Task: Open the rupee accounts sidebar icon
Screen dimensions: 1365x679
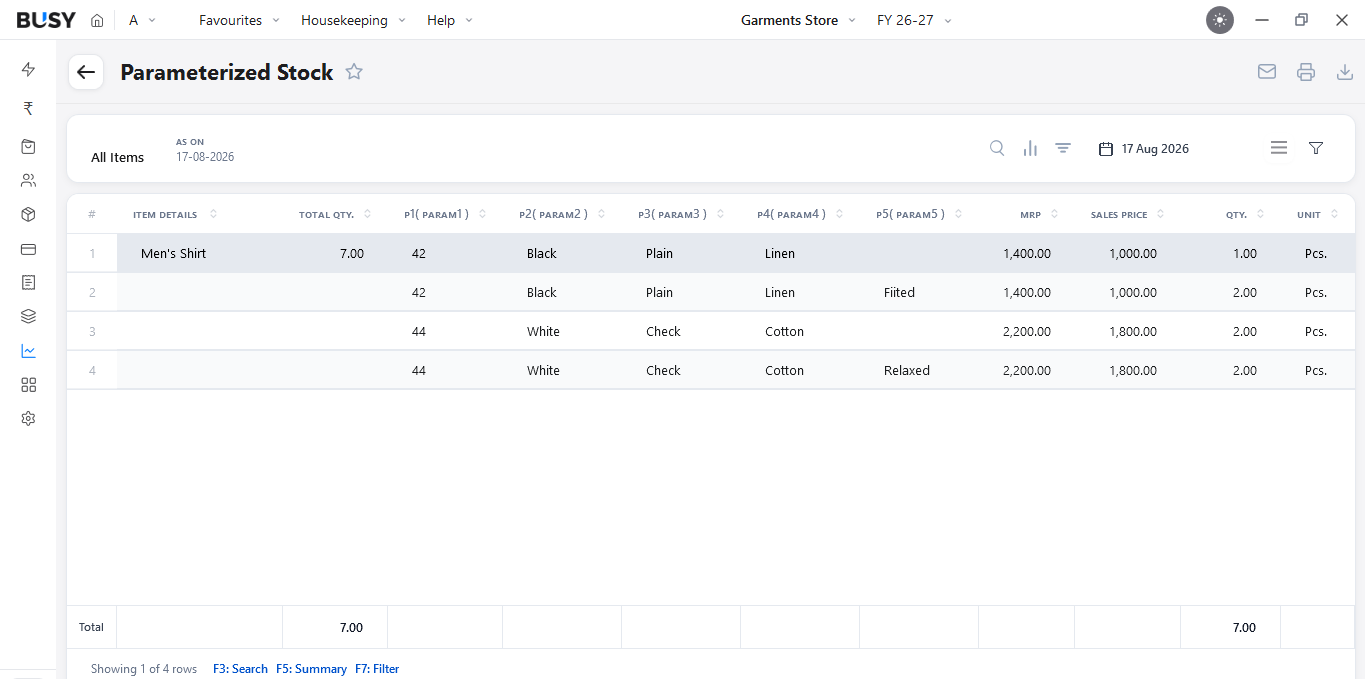Action: coord(28,108)
